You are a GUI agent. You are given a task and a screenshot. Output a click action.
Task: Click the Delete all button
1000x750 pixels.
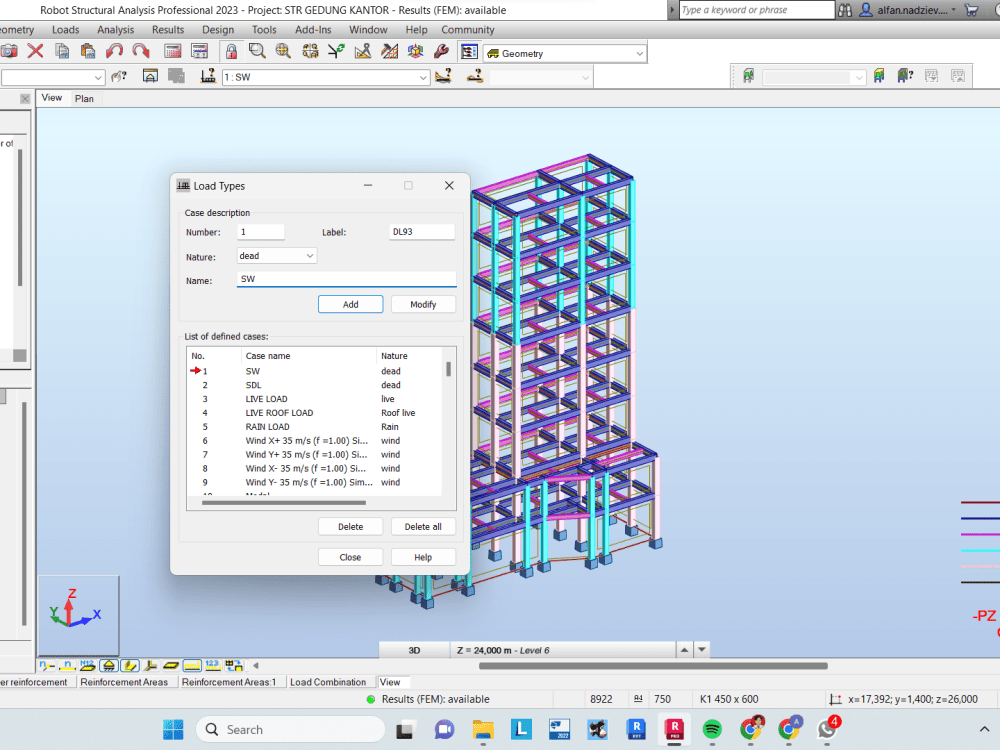423,526
